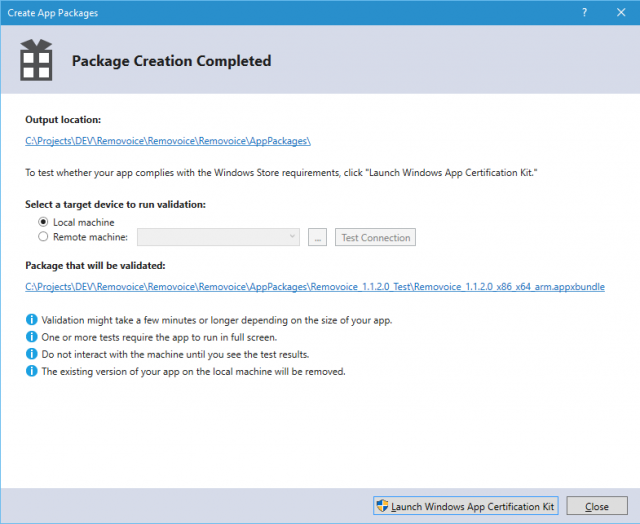Close the Create App Packages dialog with X
Viewport: 640px width, 524px height.
click(x=621, y=13)
